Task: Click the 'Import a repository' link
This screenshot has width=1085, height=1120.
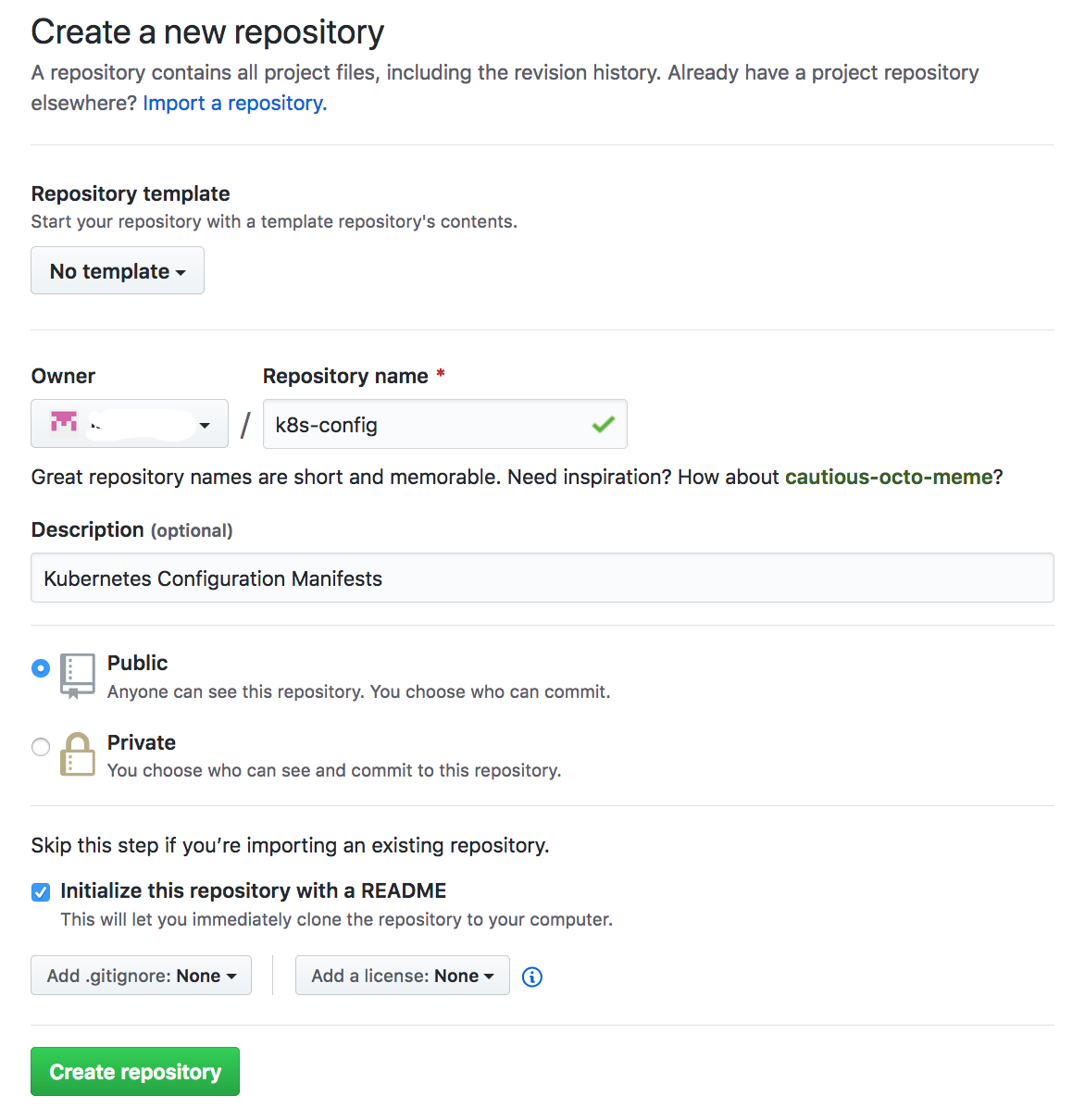Action: [233, 103]
